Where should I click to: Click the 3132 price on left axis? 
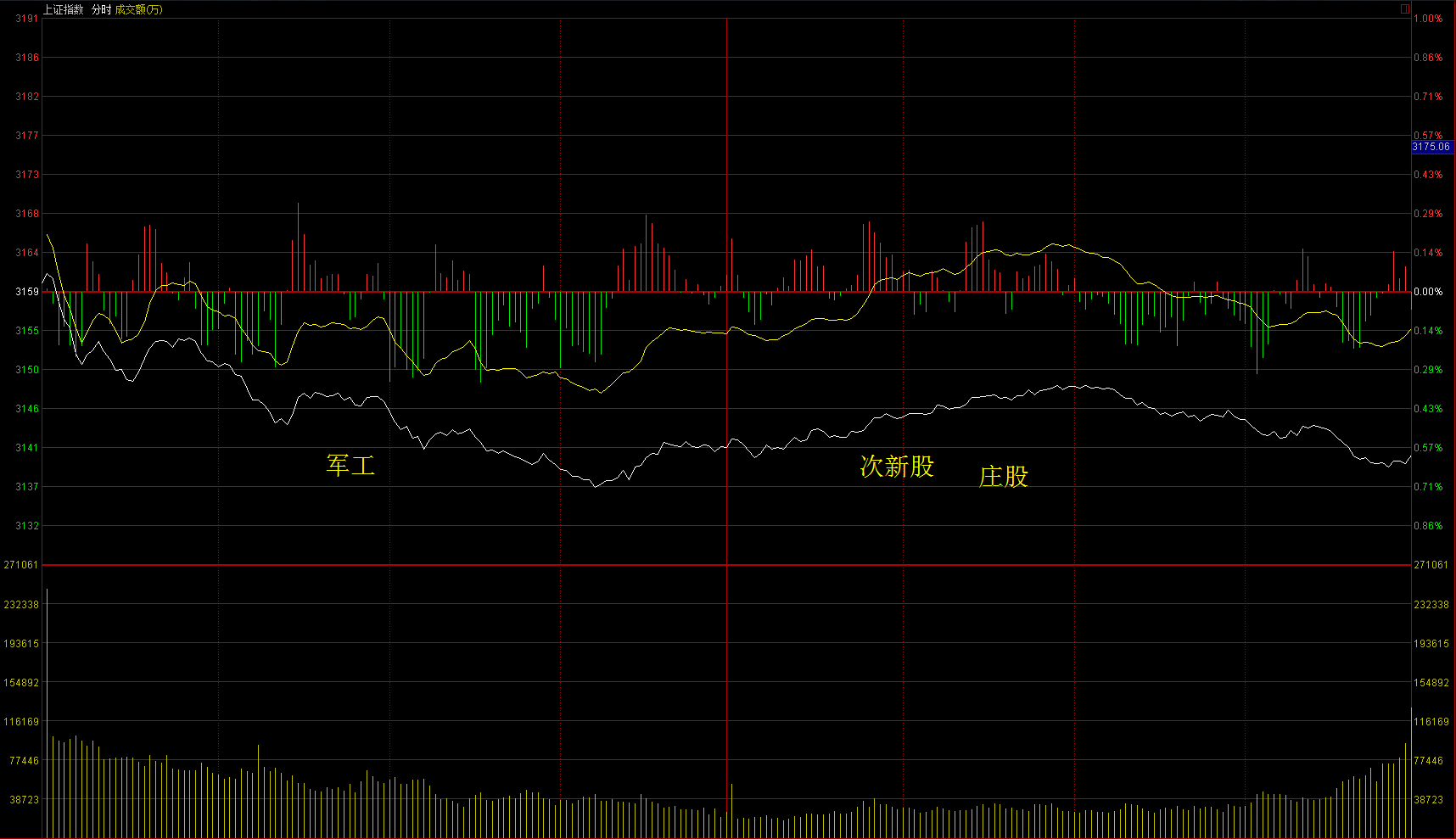[27, 526]
